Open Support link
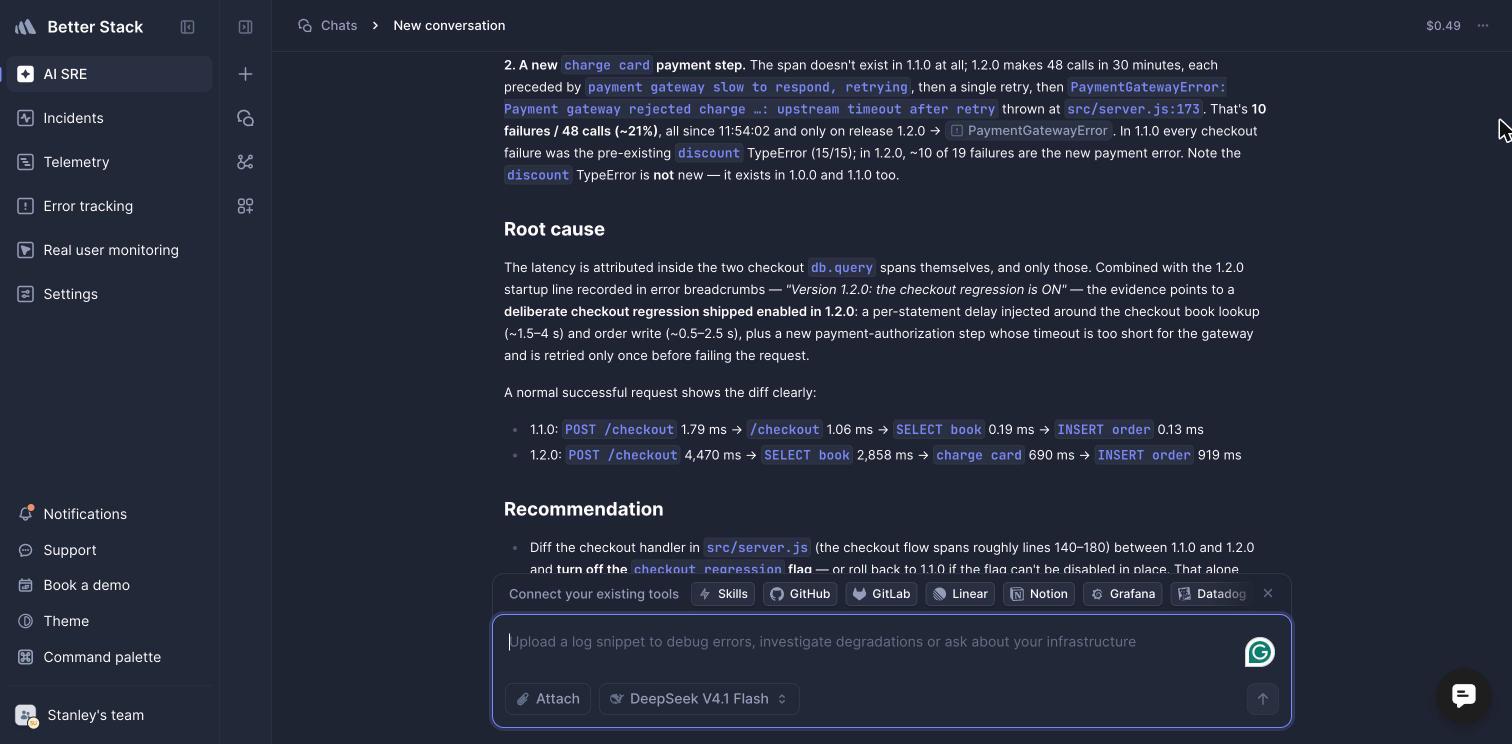This screenshot has height=744, width=1512. (109, 550)
